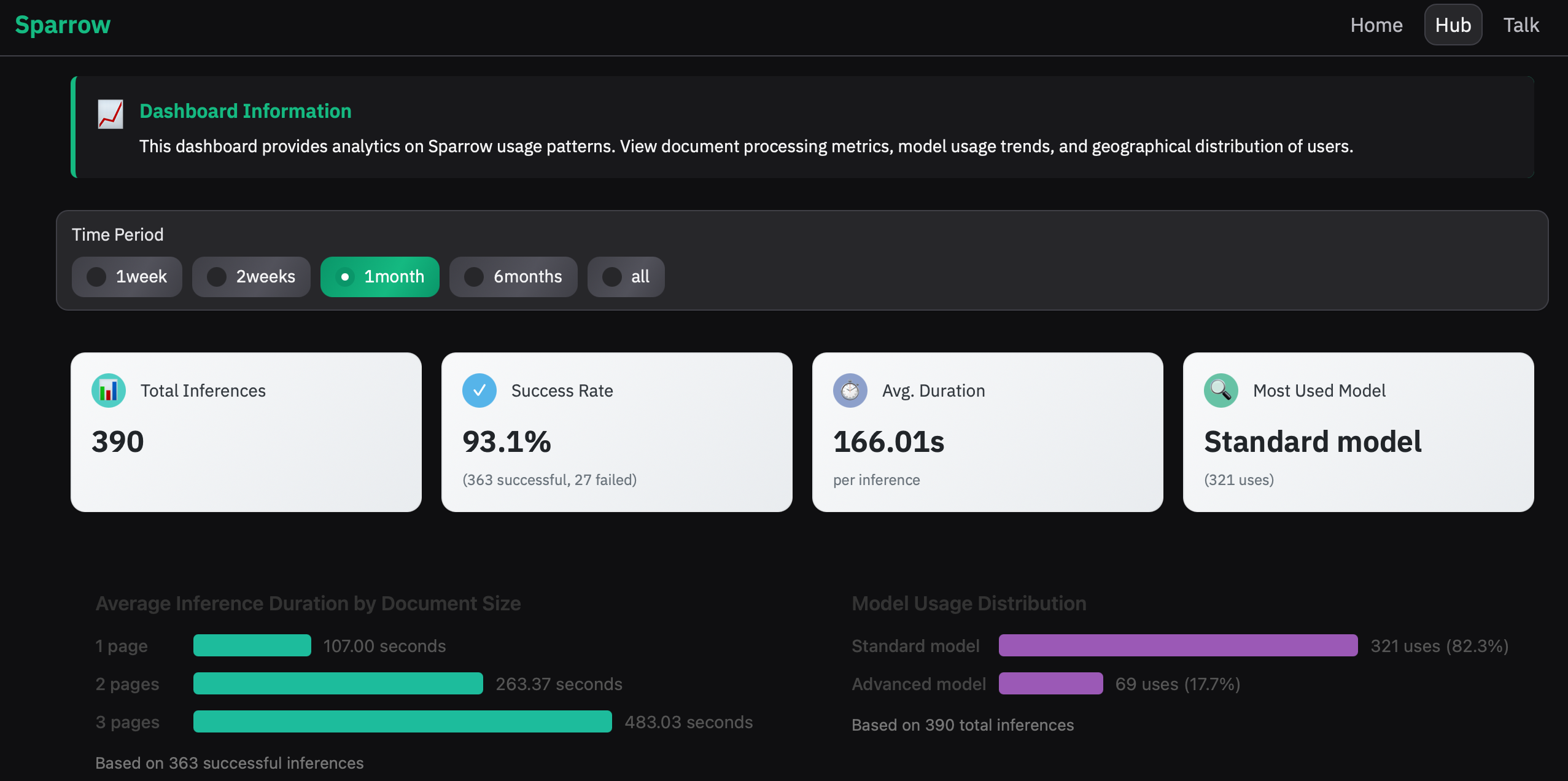Viewport: 1568px width, 781px height.
Task: Select the 1month time period
Action: pyautogui.click(x=379, y=277)
